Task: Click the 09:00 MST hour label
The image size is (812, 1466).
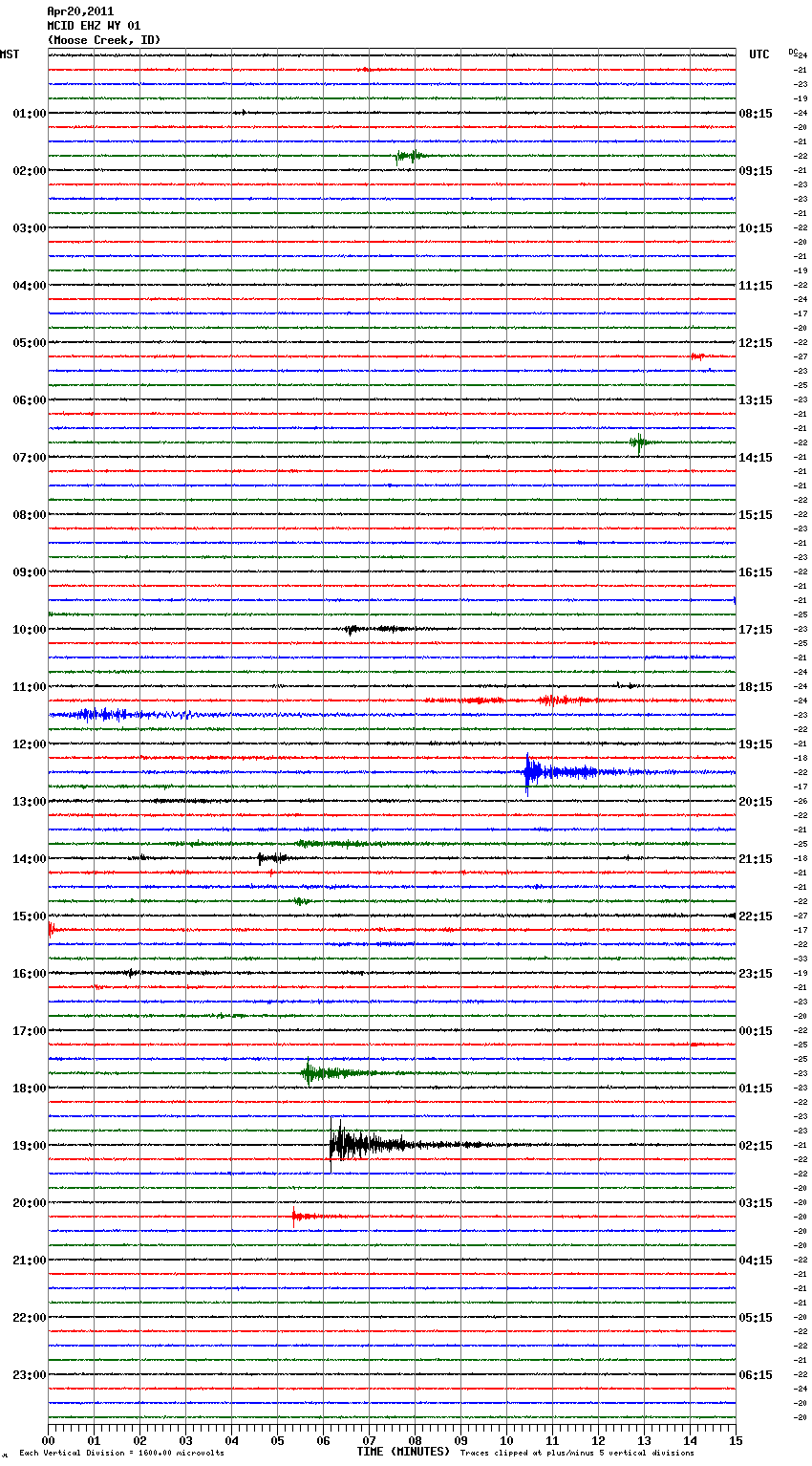Action: [30, 572]
